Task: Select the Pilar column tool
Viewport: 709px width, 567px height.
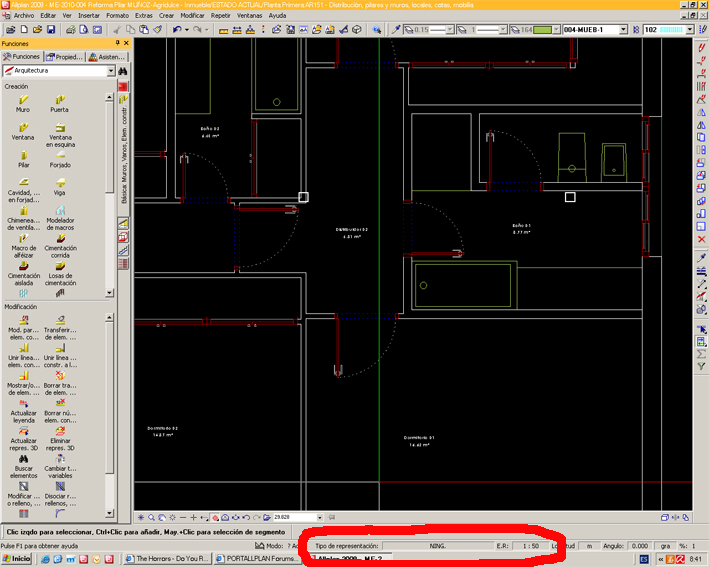Action: (x=24, y=159)
